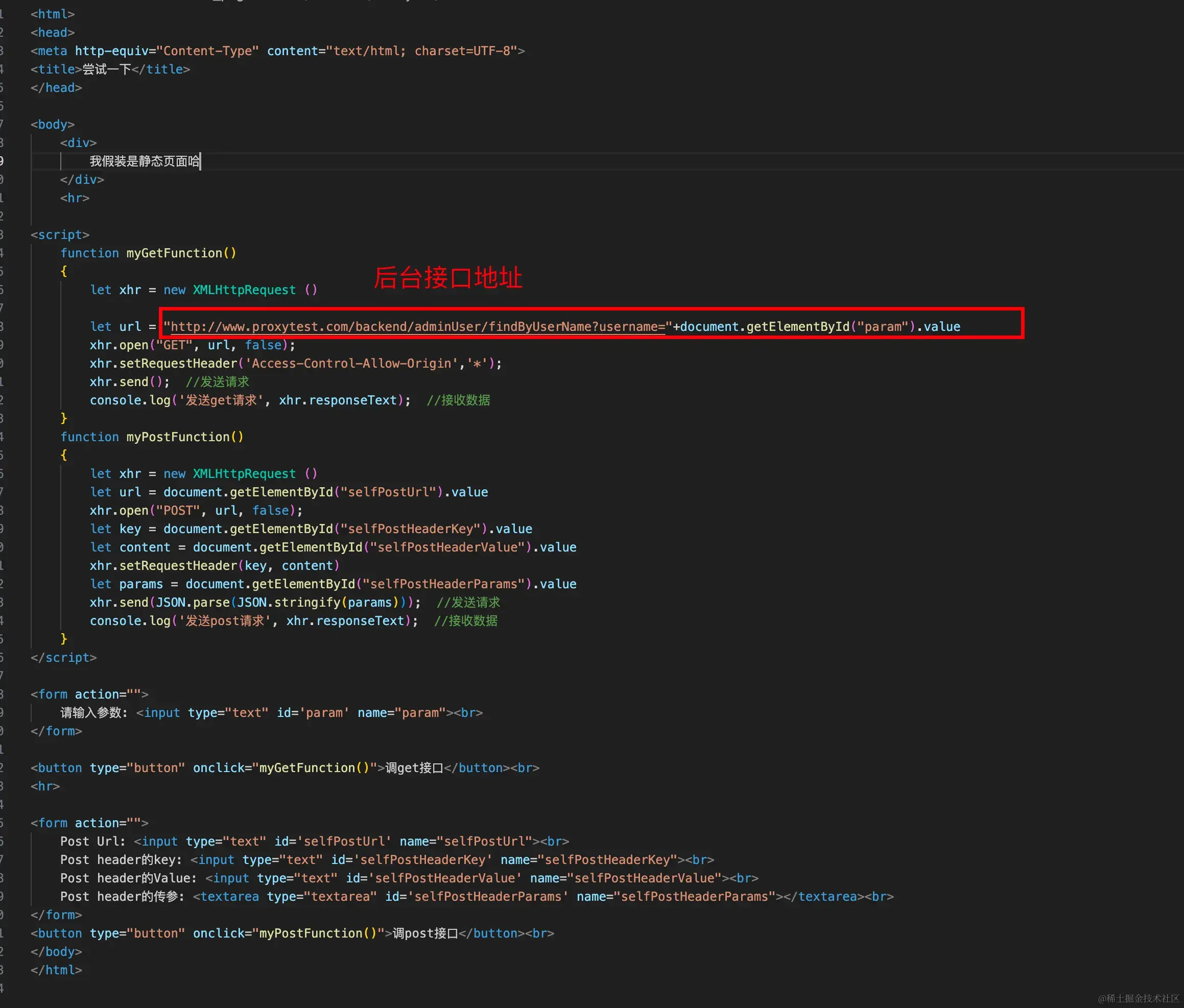Click the 调post接口 button text

(x=425, y=933)
